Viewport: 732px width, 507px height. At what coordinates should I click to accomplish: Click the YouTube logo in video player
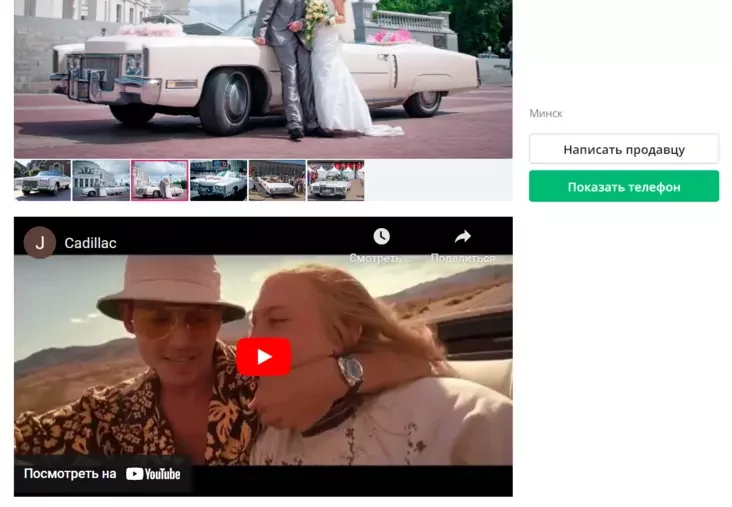coord(153,474)
